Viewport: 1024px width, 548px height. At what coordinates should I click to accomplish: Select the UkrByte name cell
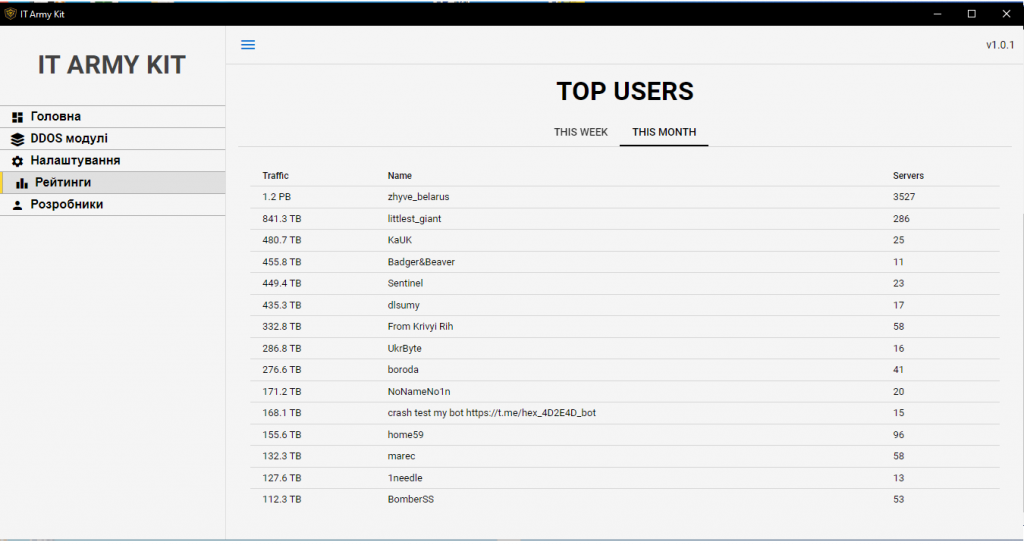tap(405, 349)
